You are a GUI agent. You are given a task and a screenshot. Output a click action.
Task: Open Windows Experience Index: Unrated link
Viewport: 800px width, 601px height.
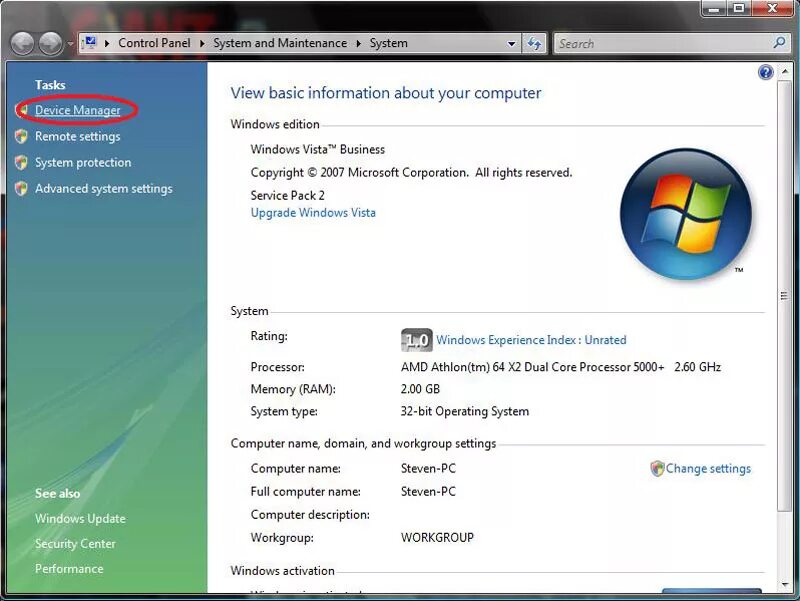[531, 340]
